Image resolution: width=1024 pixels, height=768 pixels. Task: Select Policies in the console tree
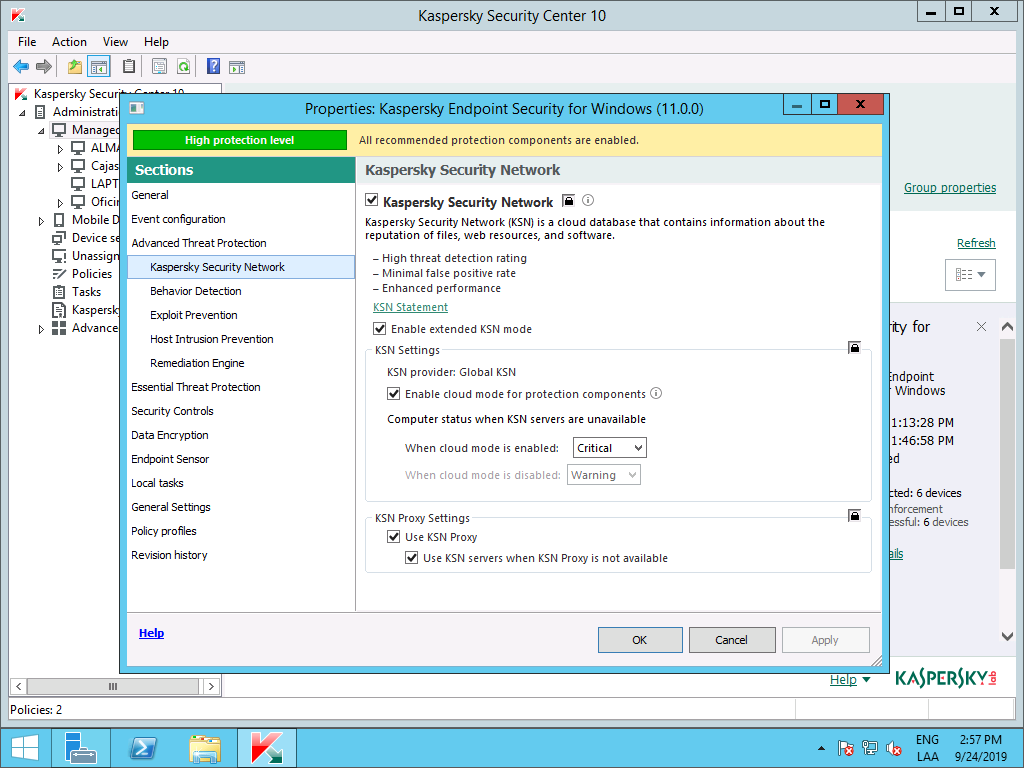[91, 274]
